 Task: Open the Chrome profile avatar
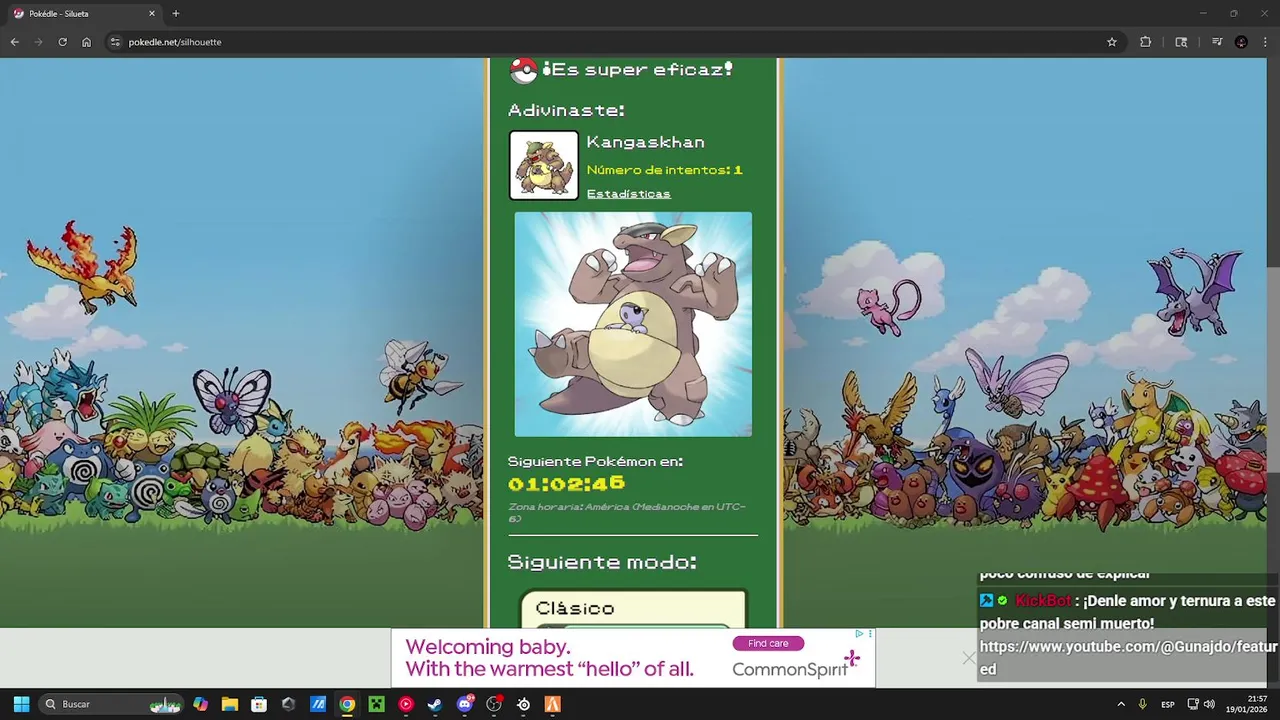[1241, 42]
